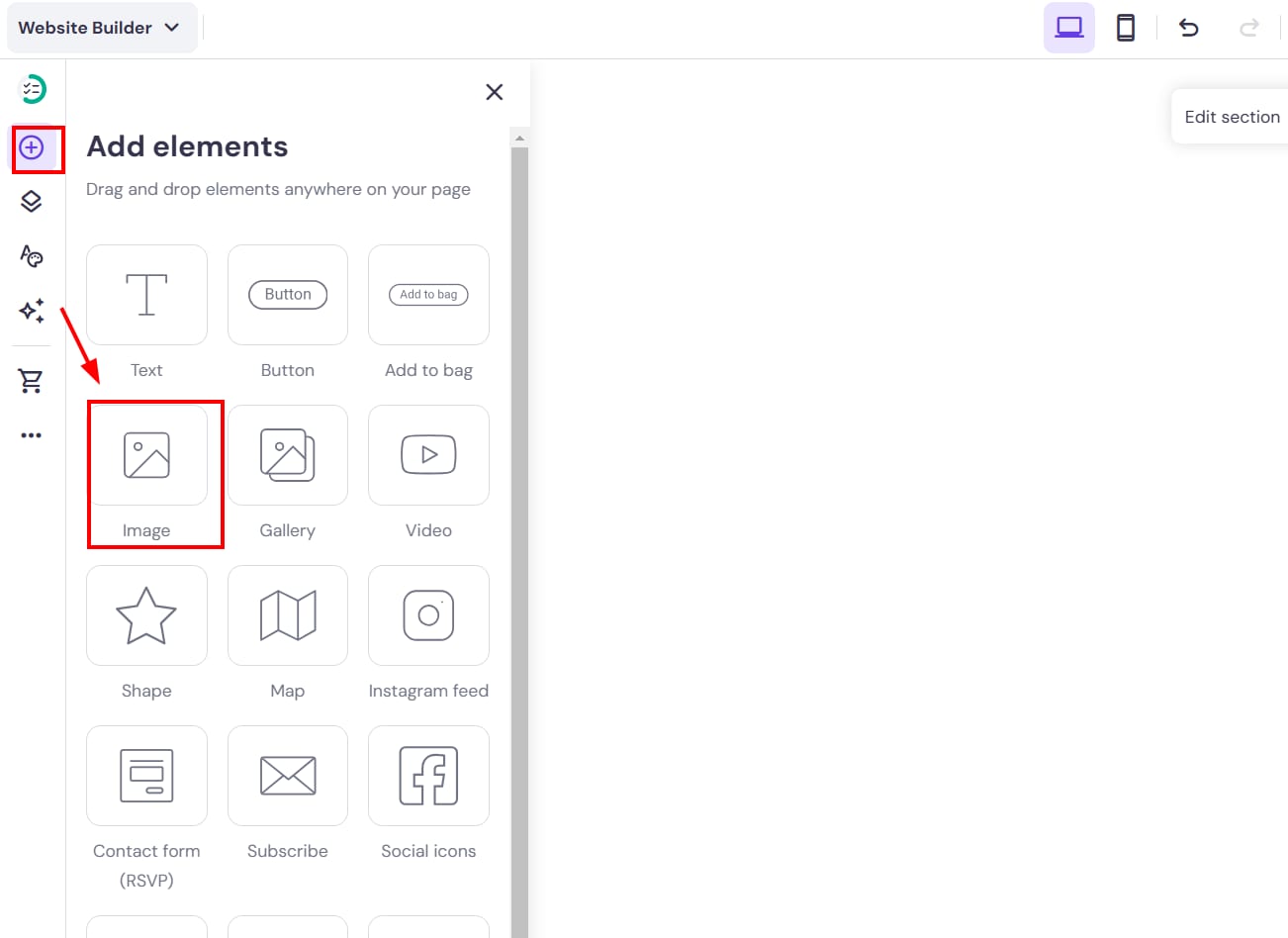Screen dimensions: 1288x938
Task: Pick the Image element
Action: (146, 456)
